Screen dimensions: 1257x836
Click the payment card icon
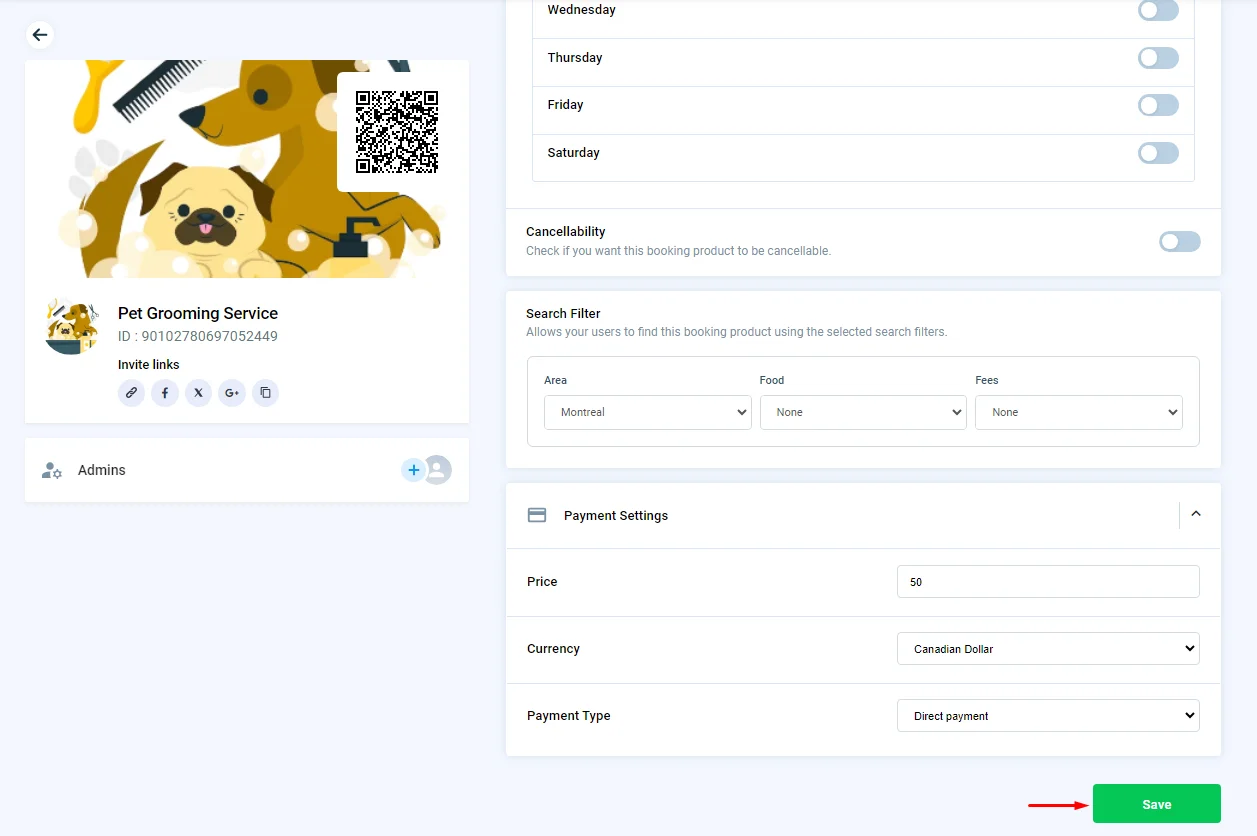tap(537, 516)
